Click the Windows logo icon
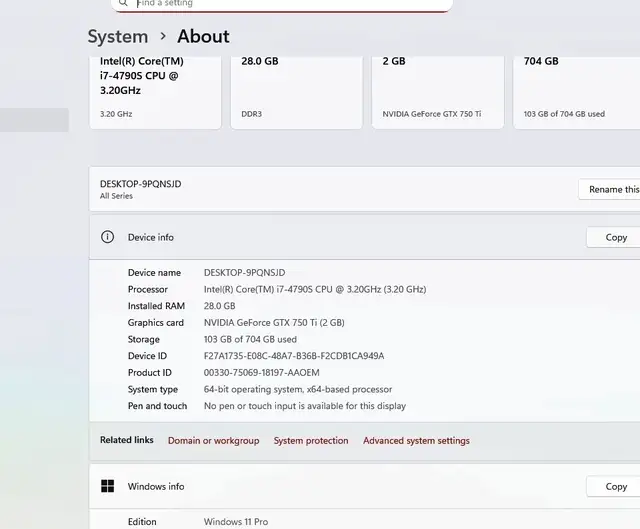The height and width of the screenshot is (529, 640). [107, 486]
